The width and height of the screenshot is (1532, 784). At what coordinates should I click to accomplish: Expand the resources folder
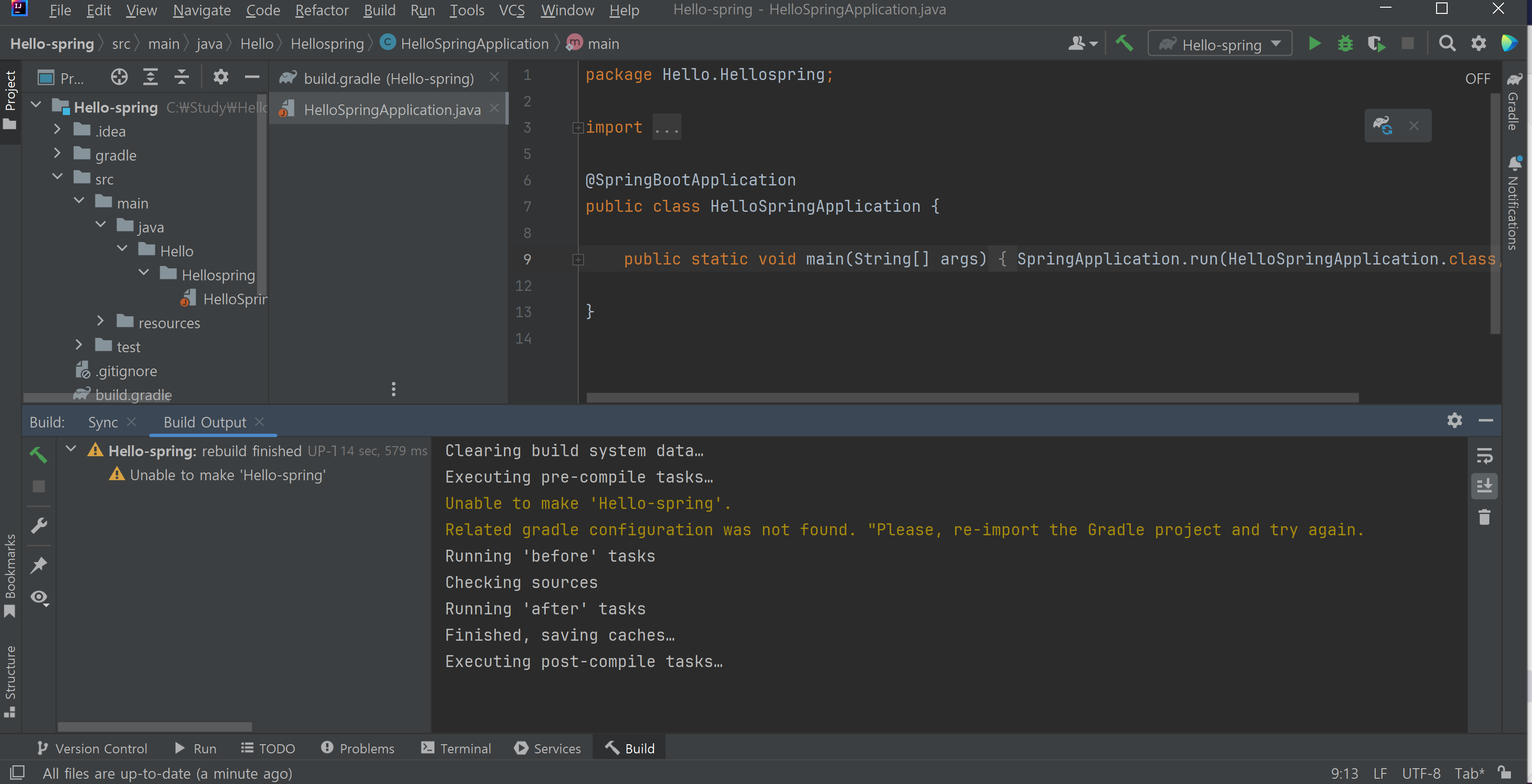100,321
